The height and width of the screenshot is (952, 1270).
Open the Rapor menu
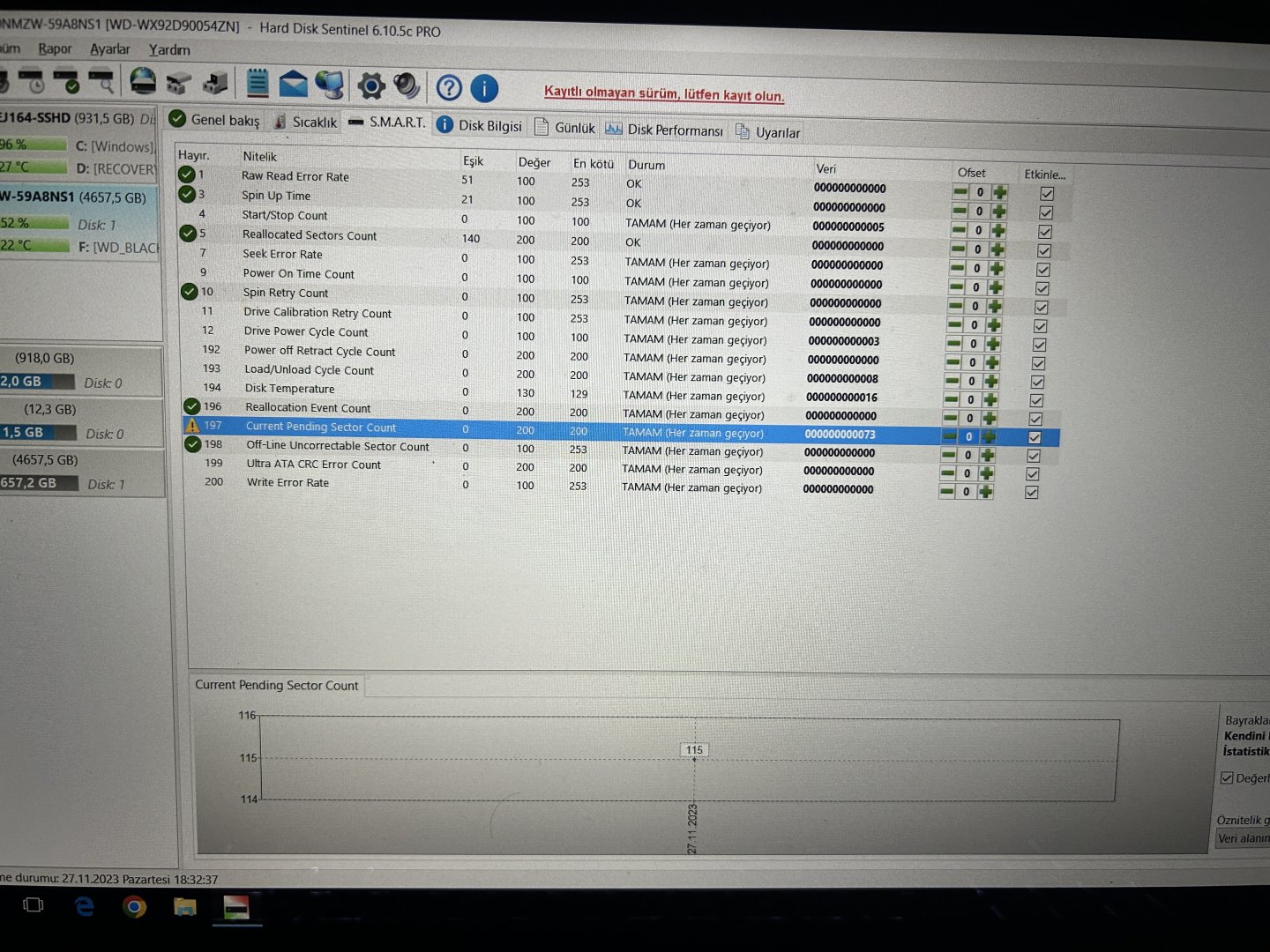tap(55, 48)
